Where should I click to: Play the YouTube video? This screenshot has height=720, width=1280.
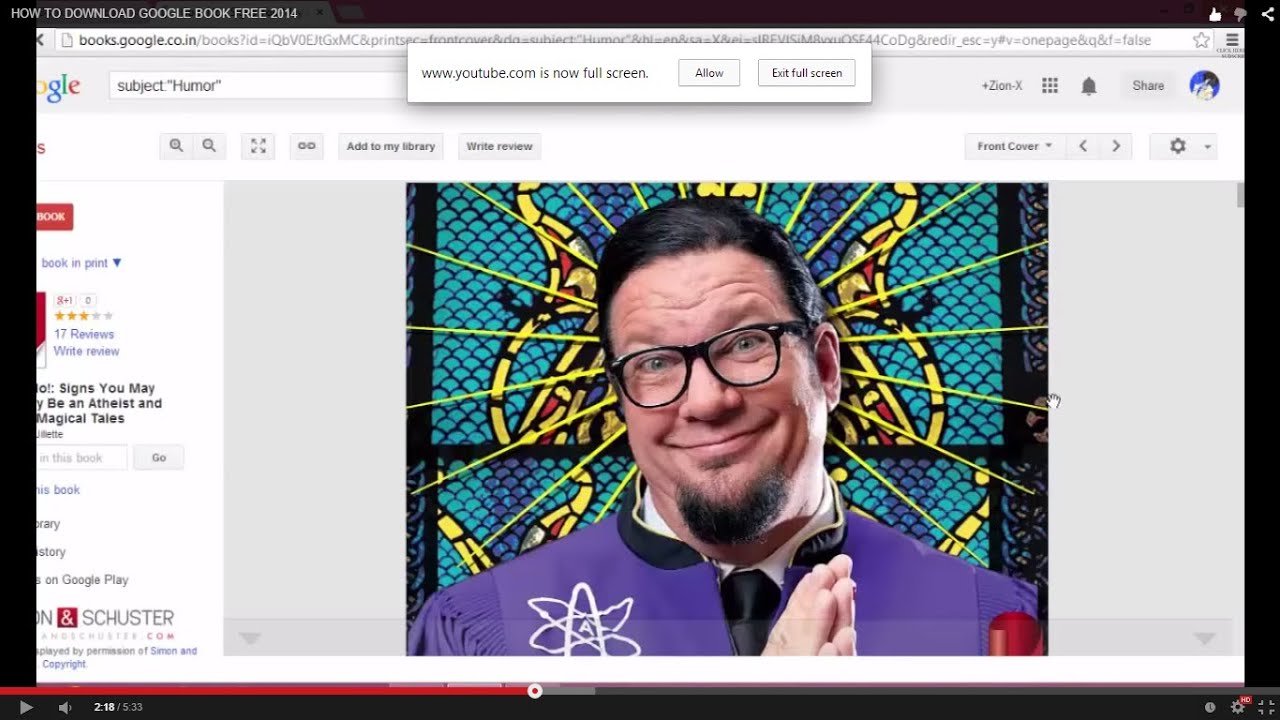point(26,707)
